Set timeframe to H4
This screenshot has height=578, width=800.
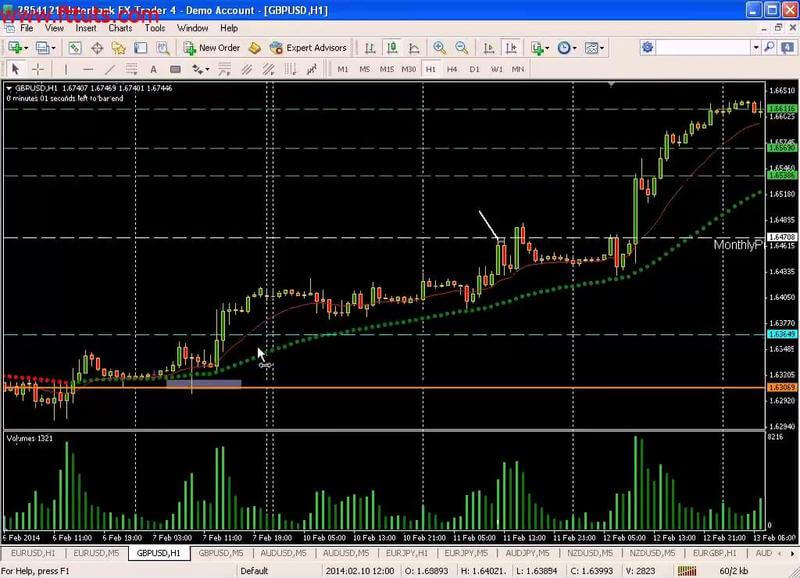[x=452, y=69]
